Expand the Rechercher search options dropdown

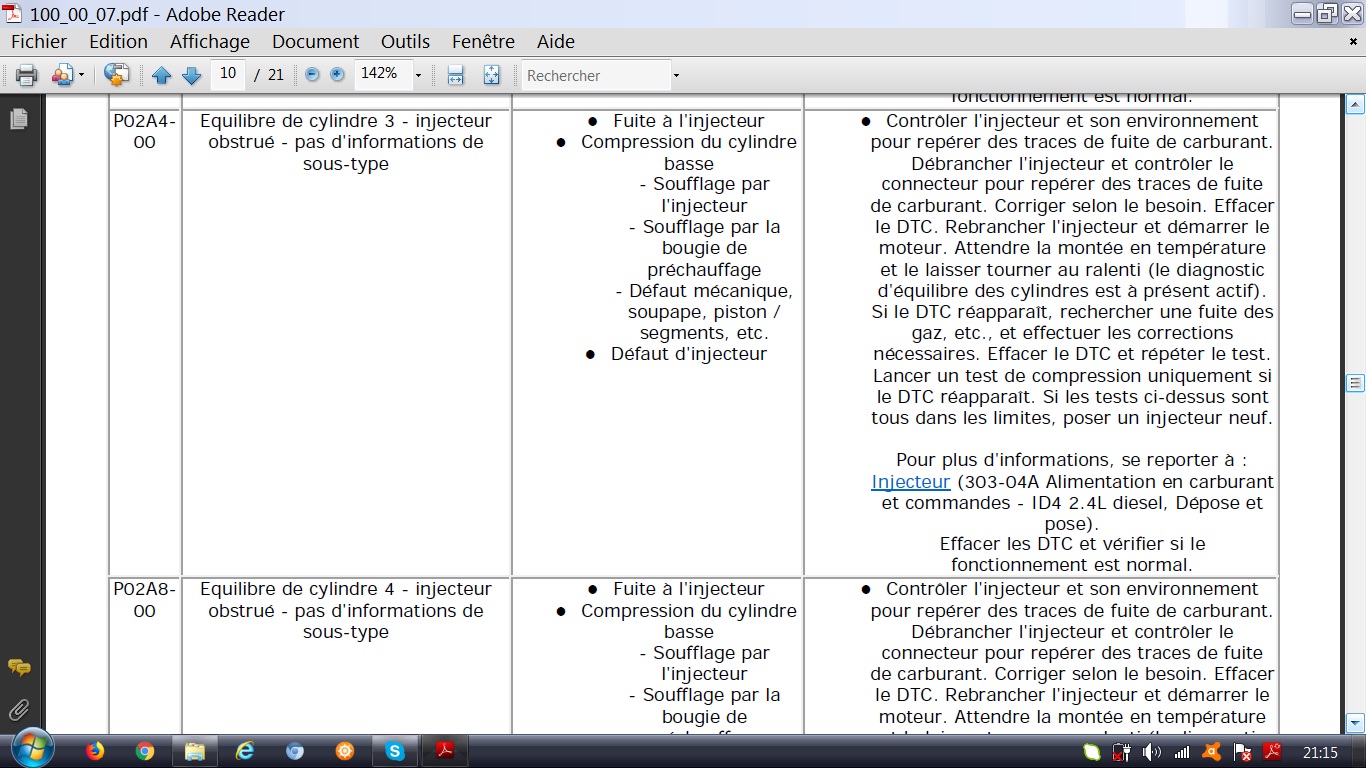point(676,76)
